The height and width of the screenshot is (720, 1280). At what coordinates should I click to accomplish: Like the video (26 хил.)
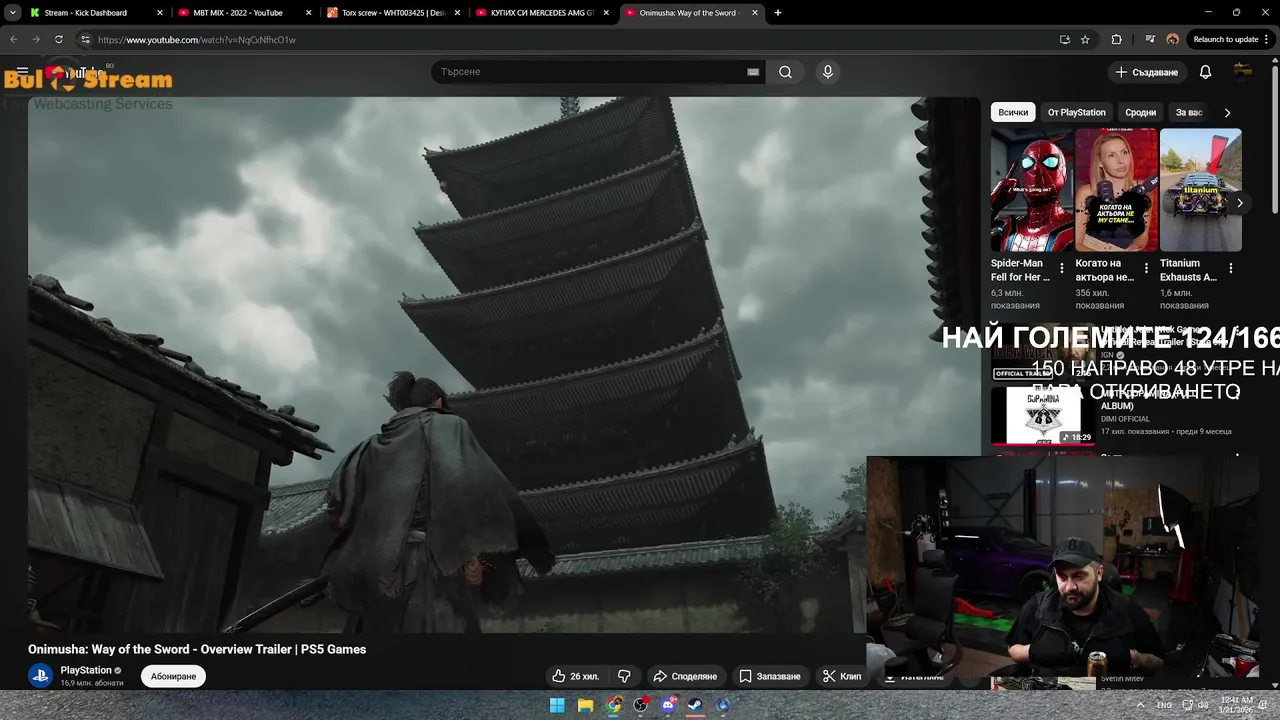coord(575,676)
